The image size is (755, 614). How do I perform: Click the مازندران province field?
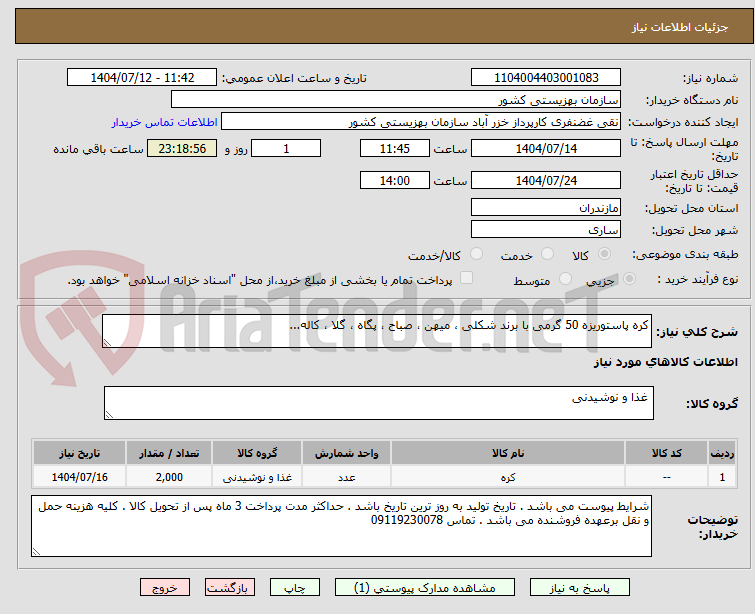pyautogui.click(x=546, y=208)
